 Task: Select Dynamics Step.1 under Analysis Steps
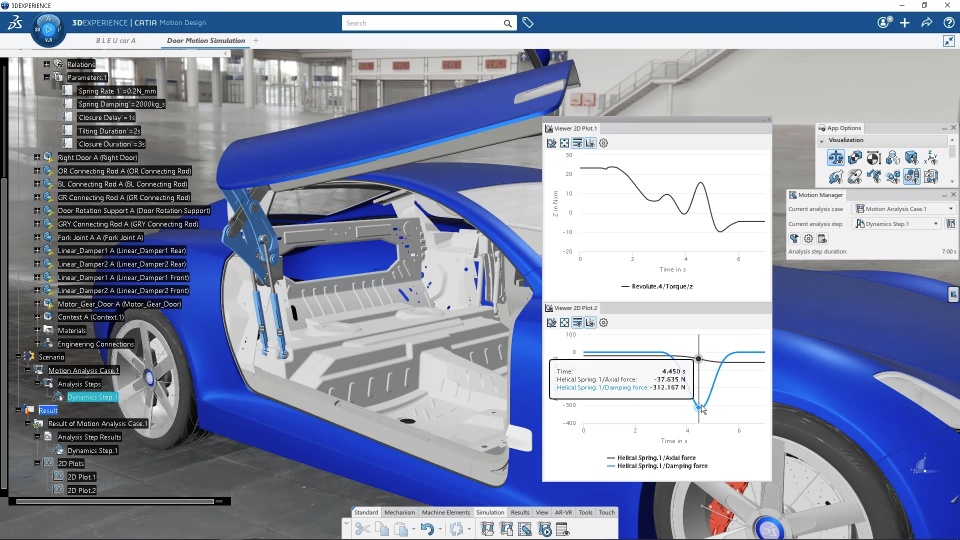pos(92,397)
